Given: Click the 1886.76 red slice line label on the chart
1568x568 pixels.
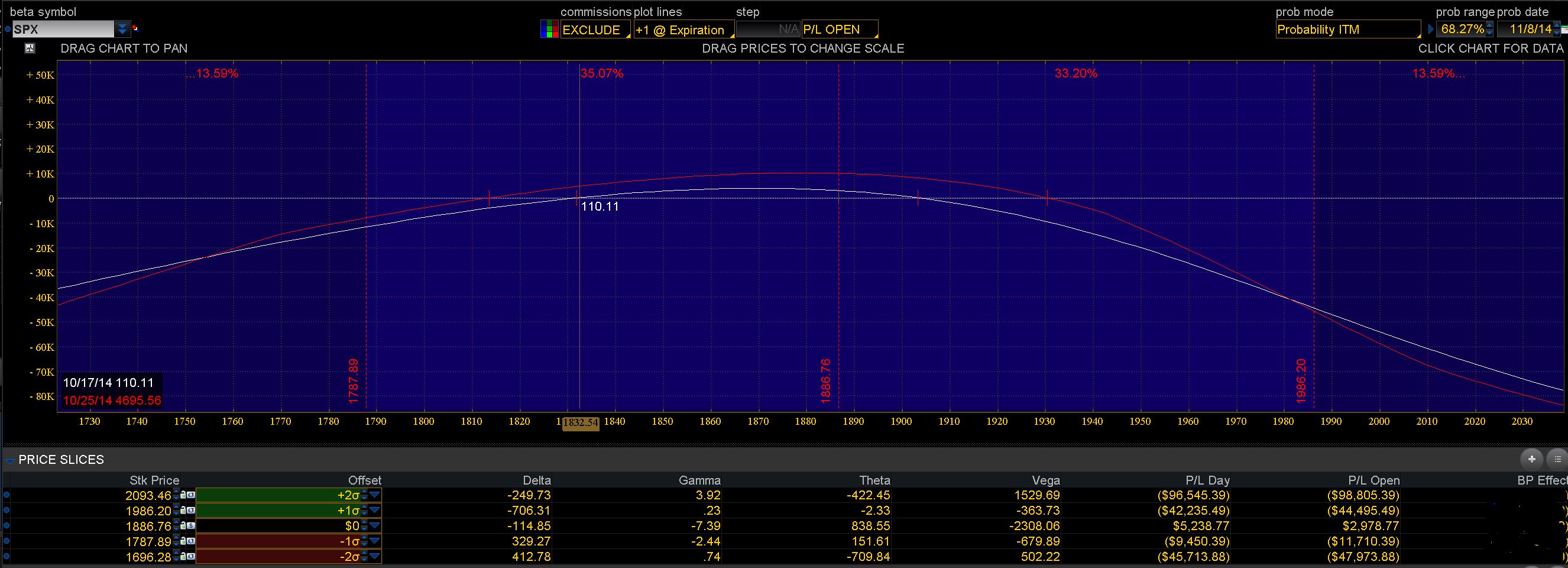Looking at the screenshot, I should click(x=825, y=381).
